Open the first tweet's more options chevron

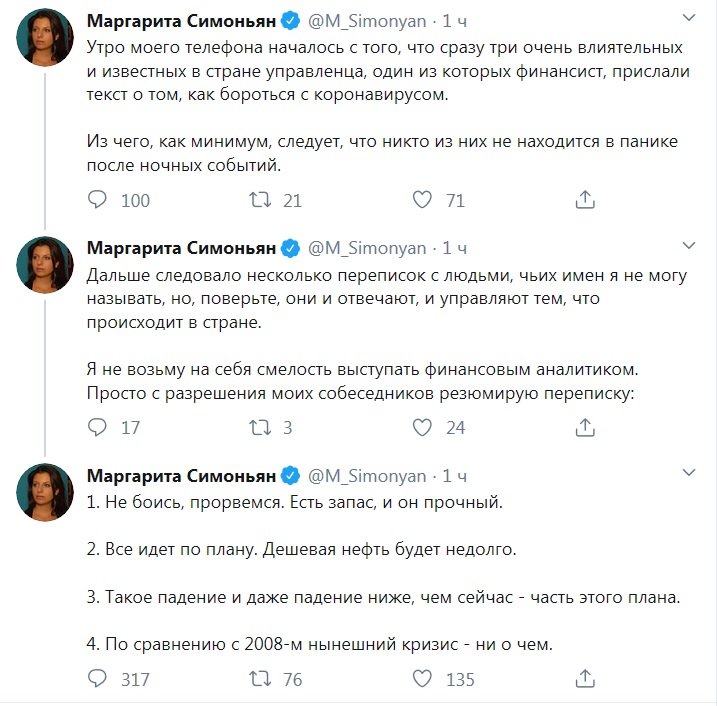[x=689, y=18]
